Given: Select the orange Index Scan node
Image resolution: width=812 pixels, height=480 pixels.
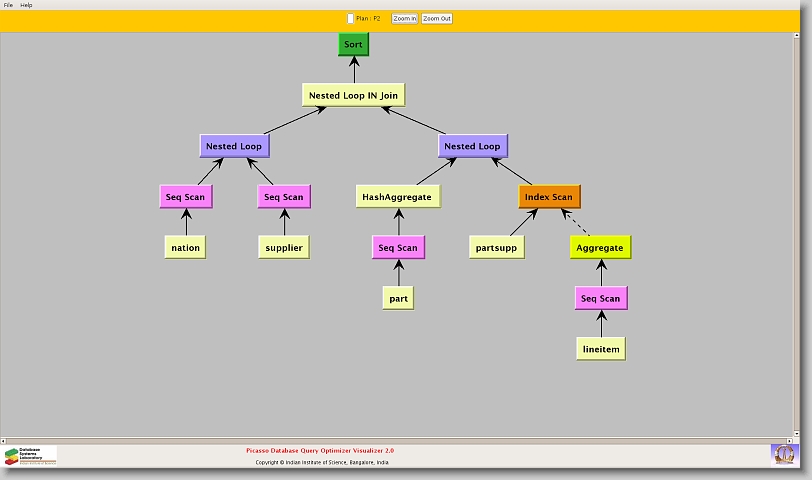Looking at the screenshot, I should (x=549, y=197).
